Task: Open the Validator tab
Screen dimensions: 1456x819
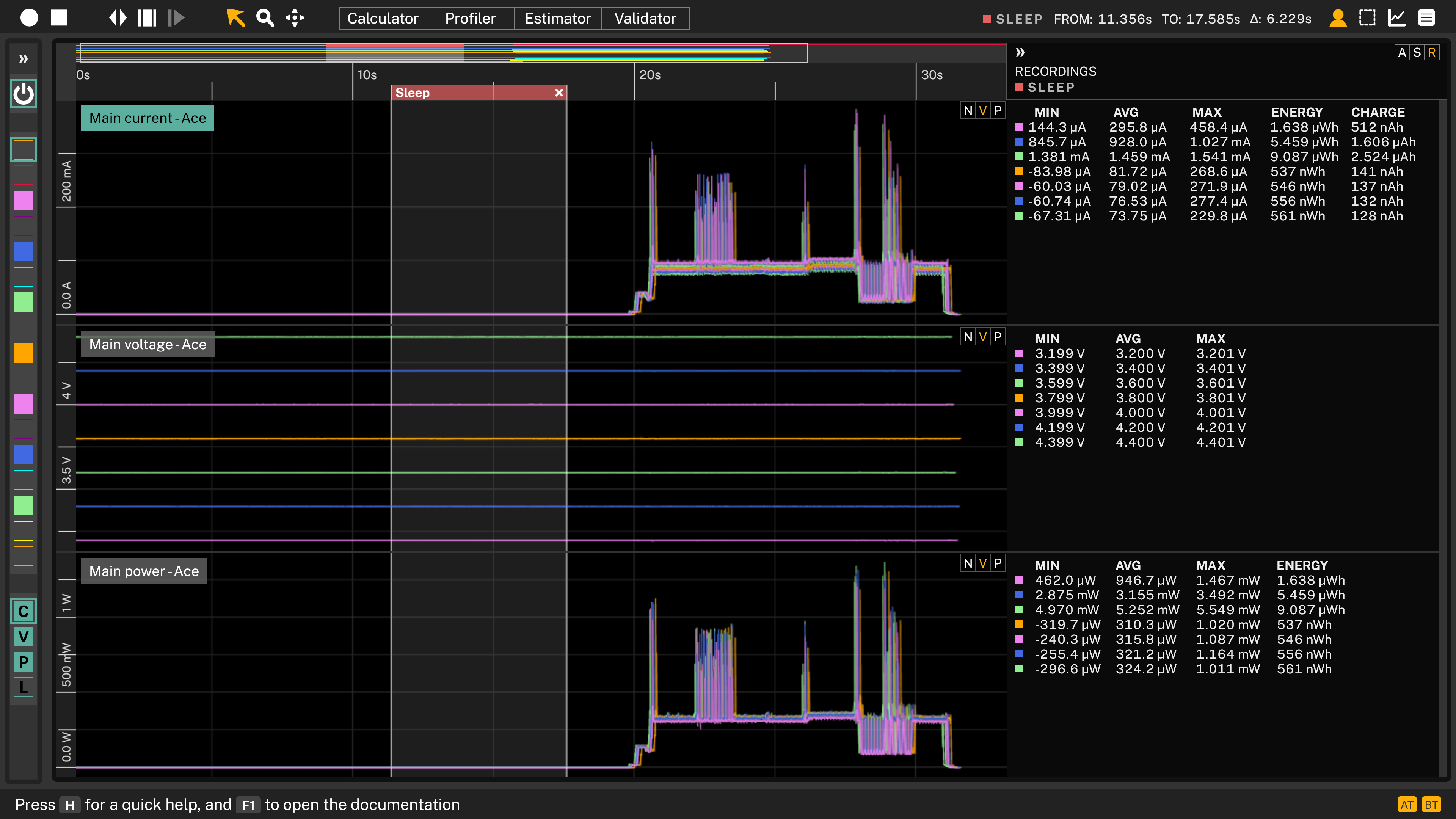Action: click(645, 18)
